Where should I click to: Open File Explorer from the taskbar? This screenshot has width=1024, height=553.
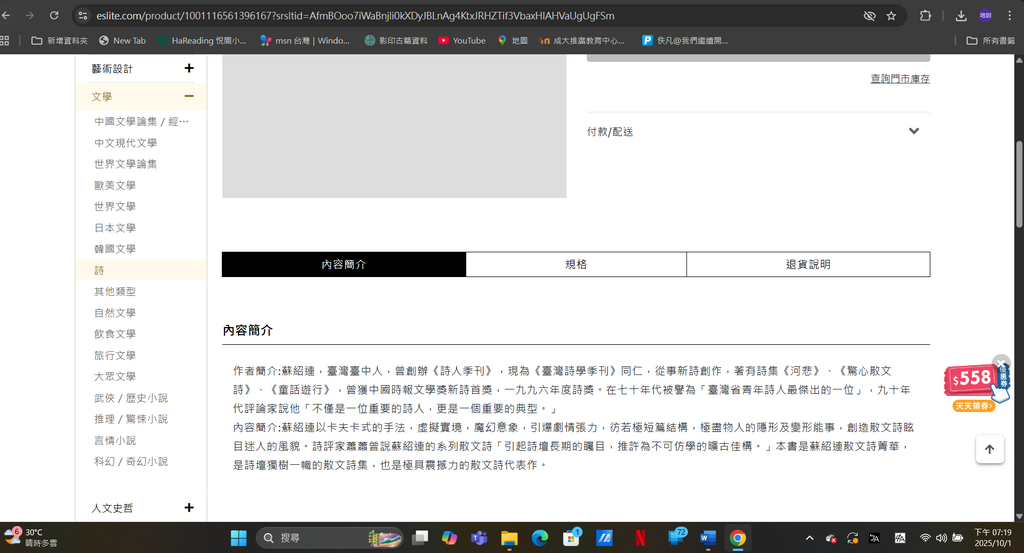[507, 538]
